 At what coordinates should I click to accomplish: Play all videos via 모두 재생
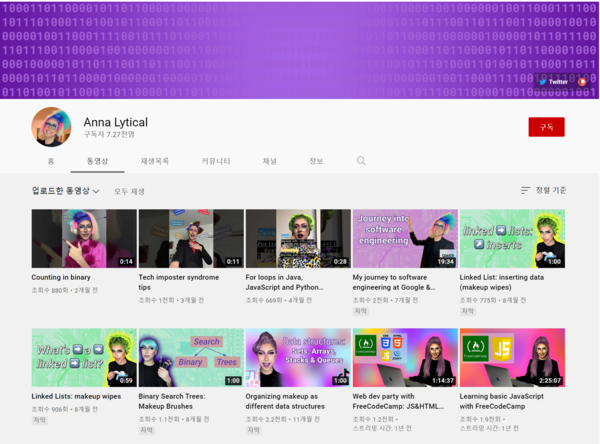pyautogui.click(x=129, y=191)
